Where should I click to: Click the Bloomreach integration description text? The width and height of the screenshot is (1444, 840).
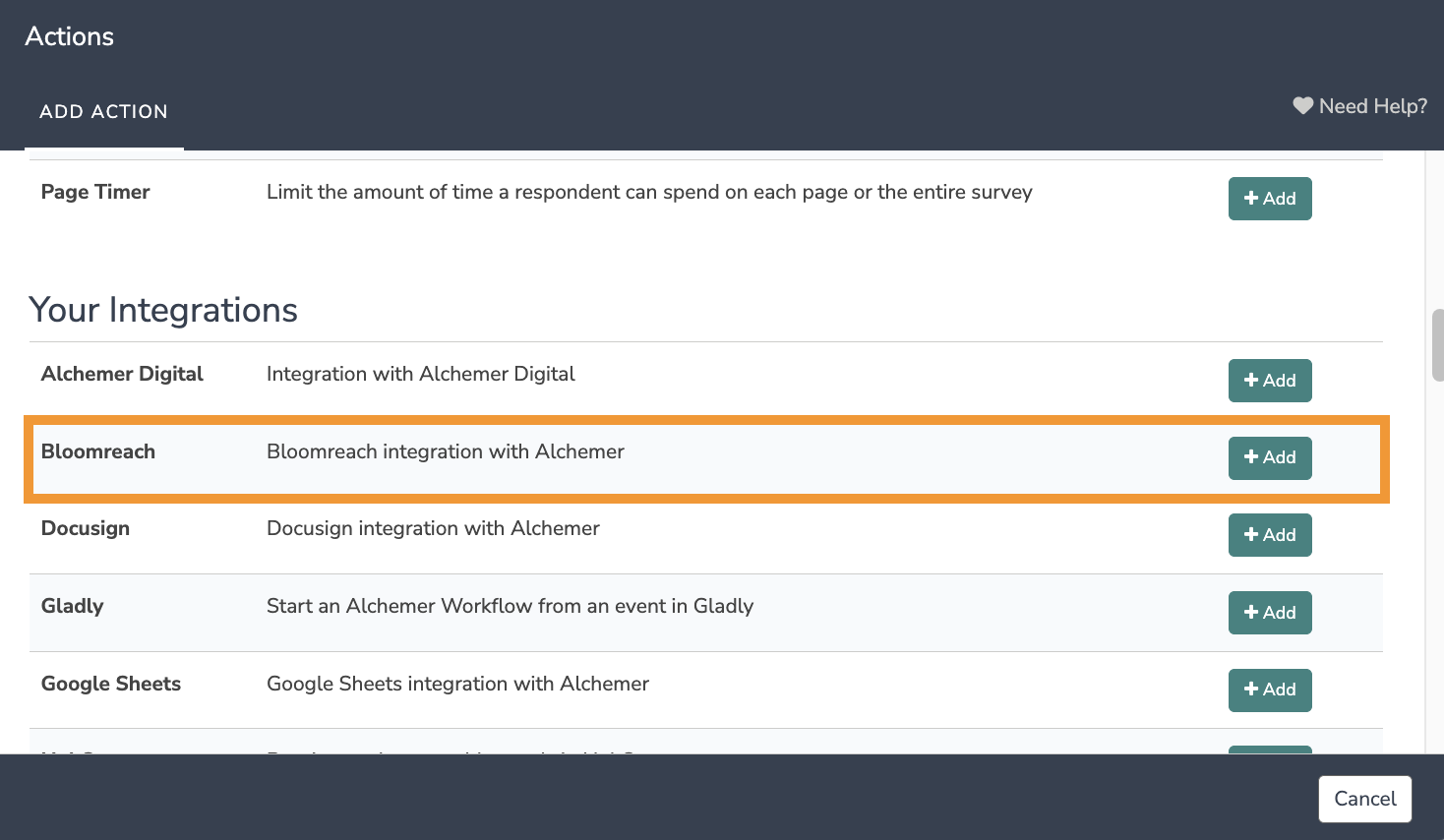[445, 451]
